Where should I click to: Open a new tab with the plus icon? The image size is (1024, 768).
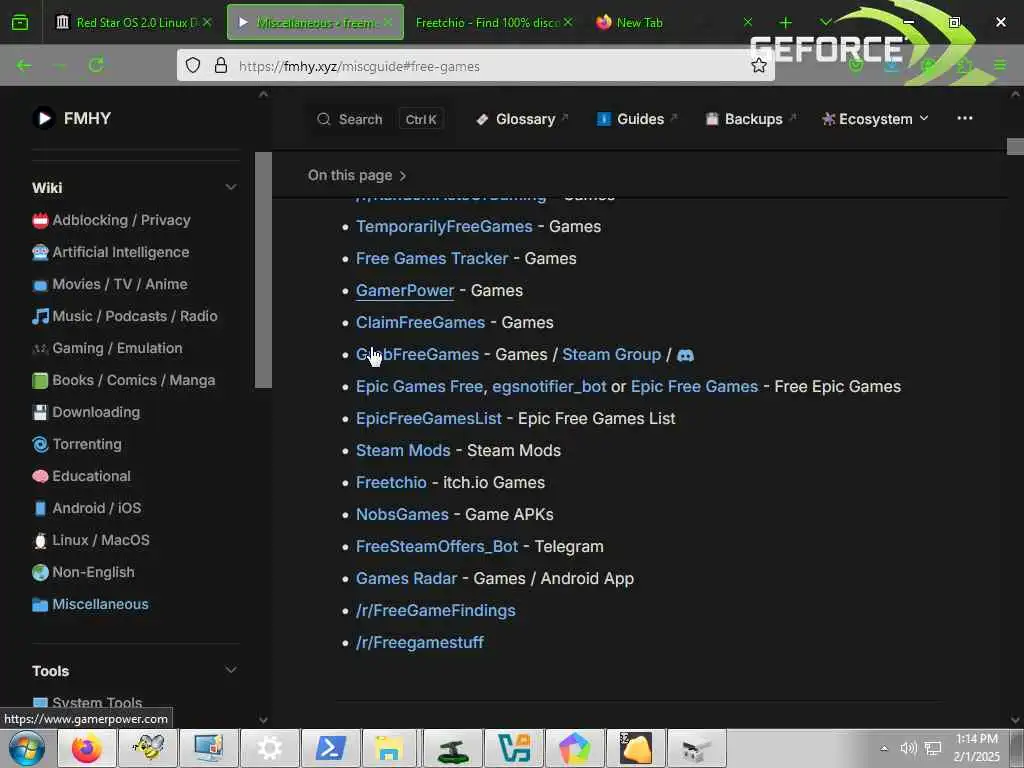(x=785, y=23)
